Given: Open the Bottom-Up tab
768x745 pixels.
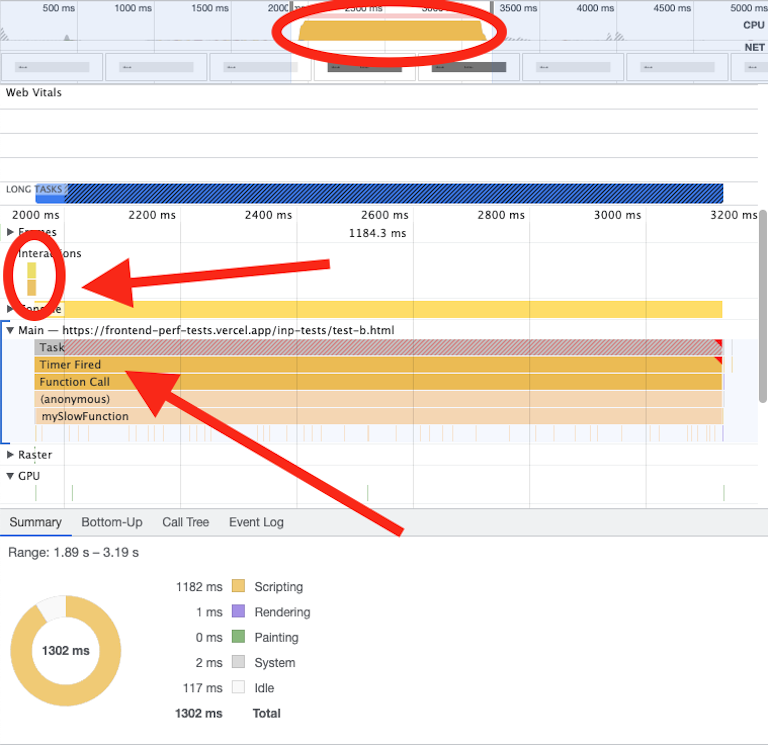Looking at the screenshot, I should 112,522.
